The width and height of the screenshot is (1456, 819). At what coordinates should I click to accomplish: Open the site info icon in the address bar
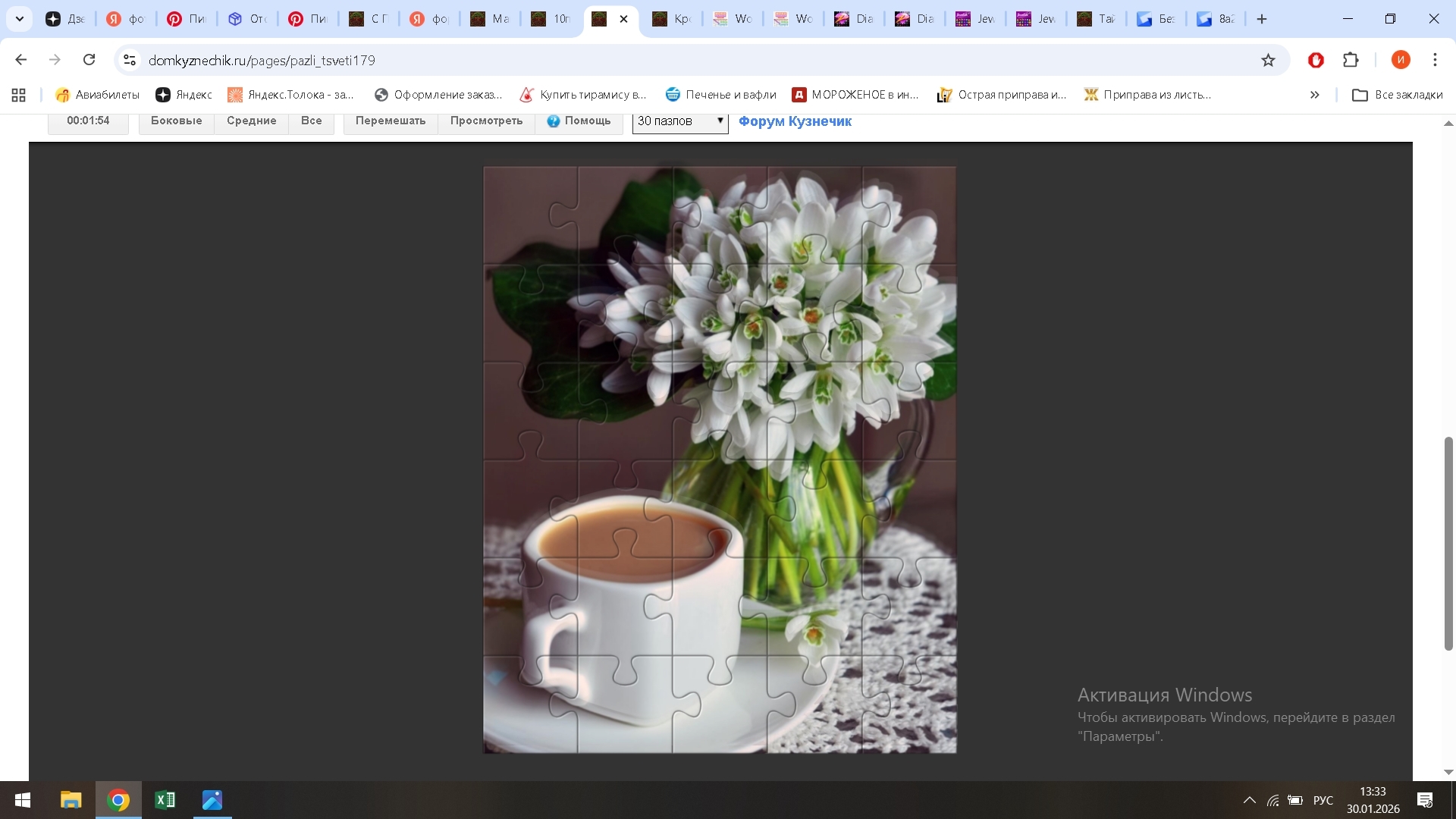(130, 60)
